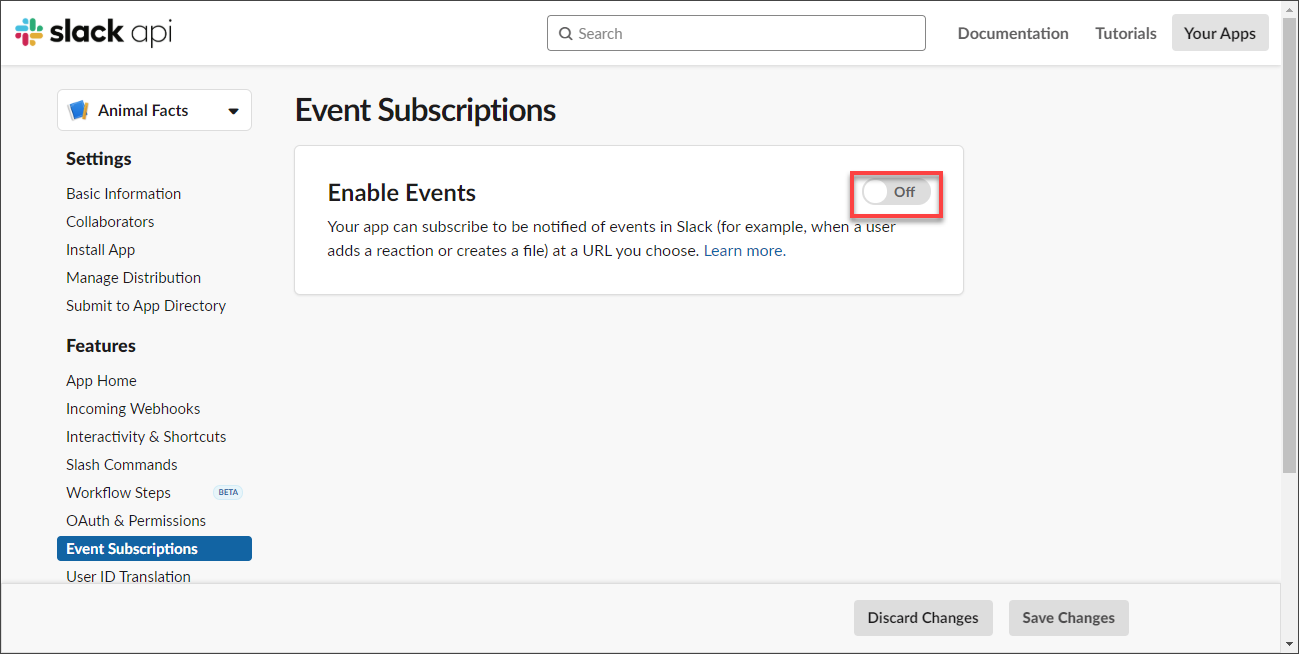
Task: Click the Search input field
Action: 736,33
